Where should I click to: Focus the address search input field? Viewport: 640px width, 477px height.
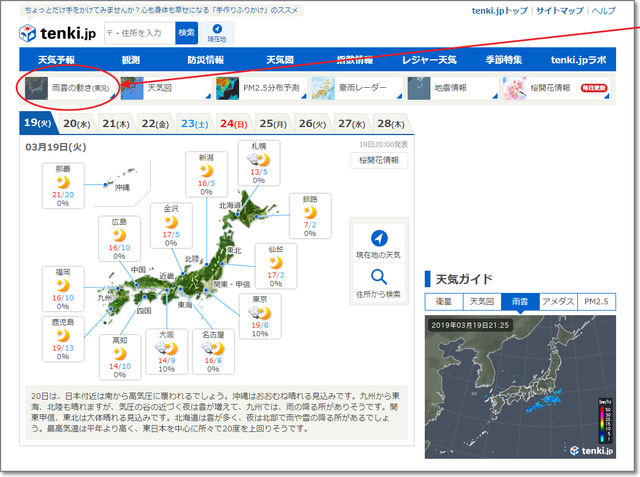coord(138,33)
